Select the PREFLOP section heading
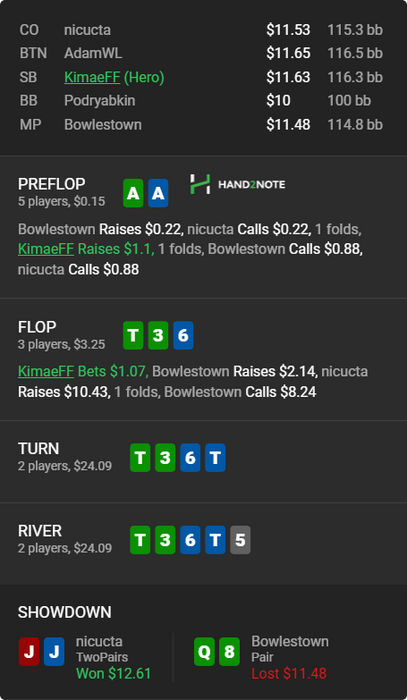This screenshot has height=700, width=407. tap(51, 184)
